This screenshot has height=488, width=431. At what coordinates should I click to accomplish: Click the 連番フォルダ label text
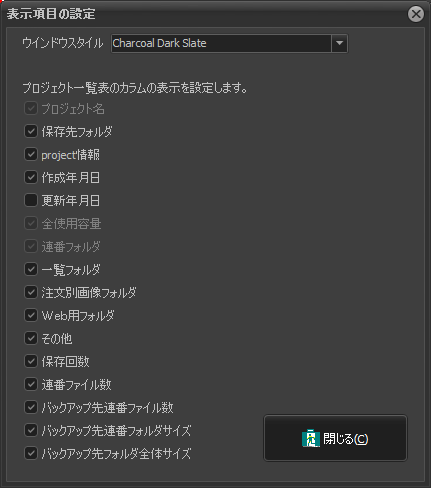pos(71,247)
